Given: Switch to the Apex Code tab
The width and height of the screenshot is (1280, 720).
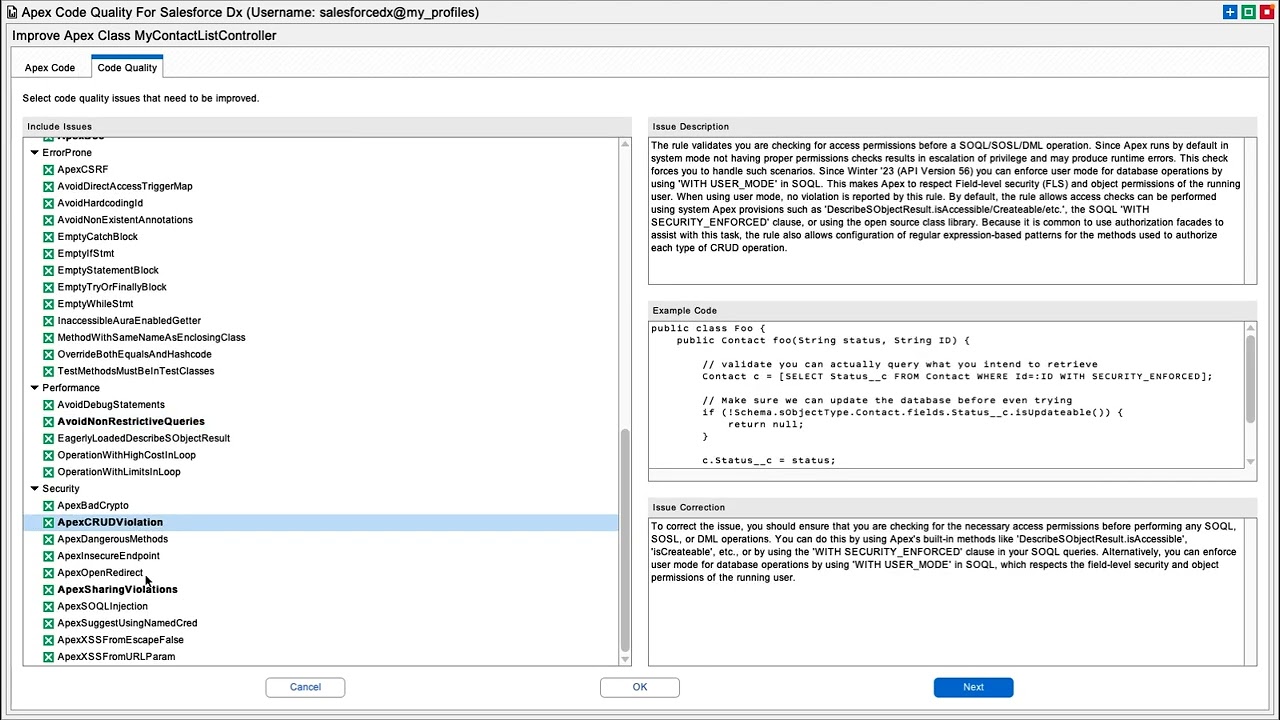Looking at the screenshot, I should pyautogui.click(x=50, y=68).
